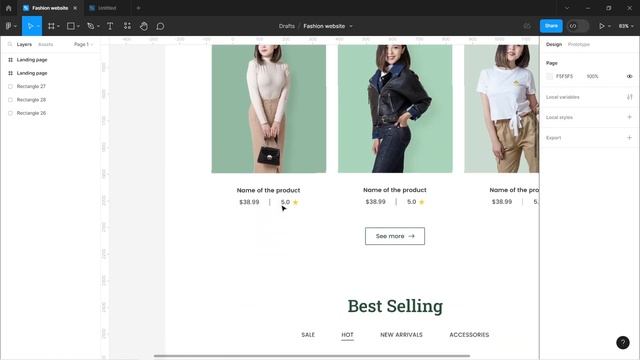Viewport: 640px width, 360px height.
Task: Select the Rectangle 26 layer
Action: click(x=31, y=113)
